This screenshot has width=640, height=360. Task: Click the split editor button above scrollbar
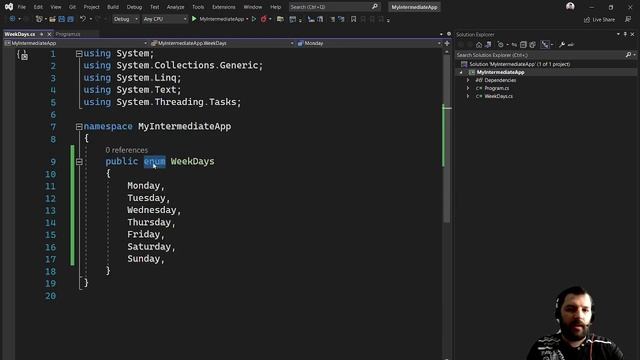tap(447, 43)
